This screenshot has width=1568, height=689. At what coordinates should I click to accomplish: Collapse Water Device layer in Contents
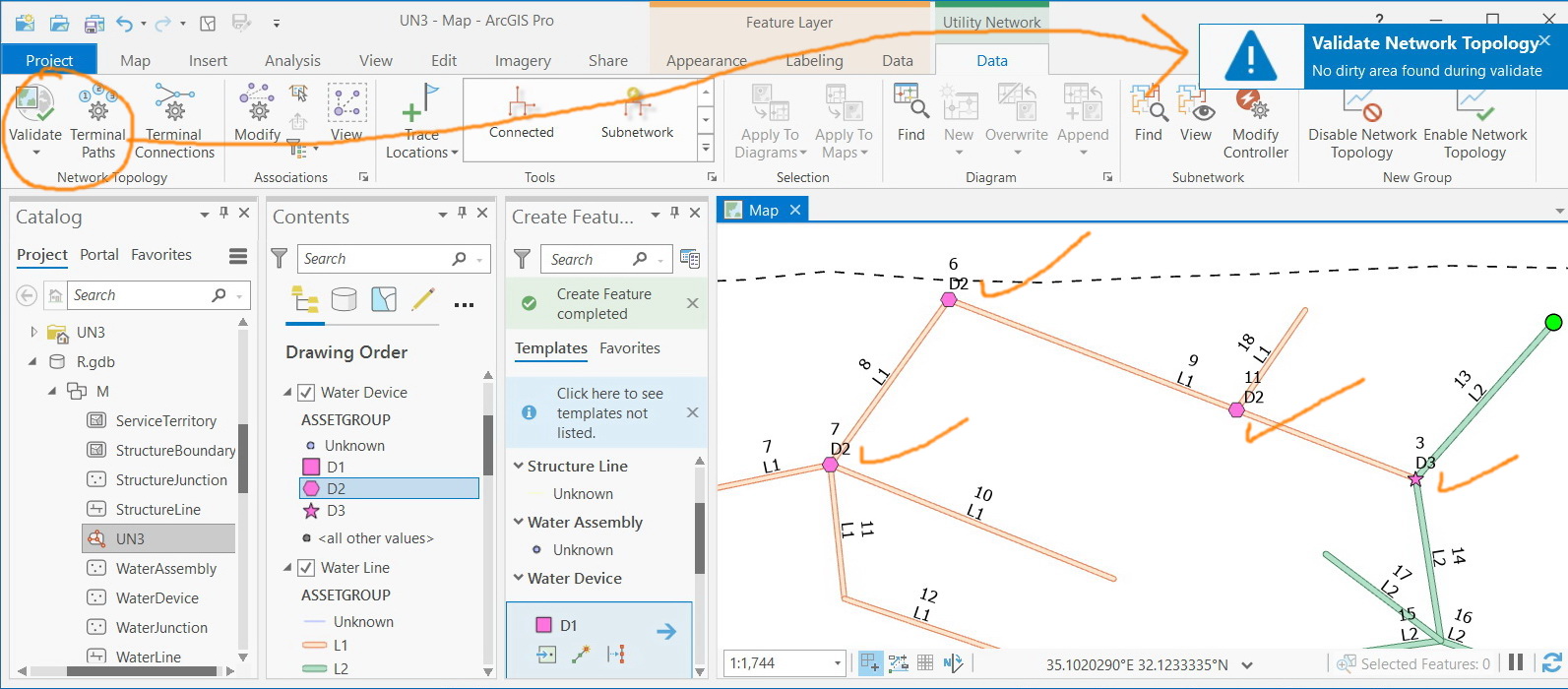[x=287, y=392]
